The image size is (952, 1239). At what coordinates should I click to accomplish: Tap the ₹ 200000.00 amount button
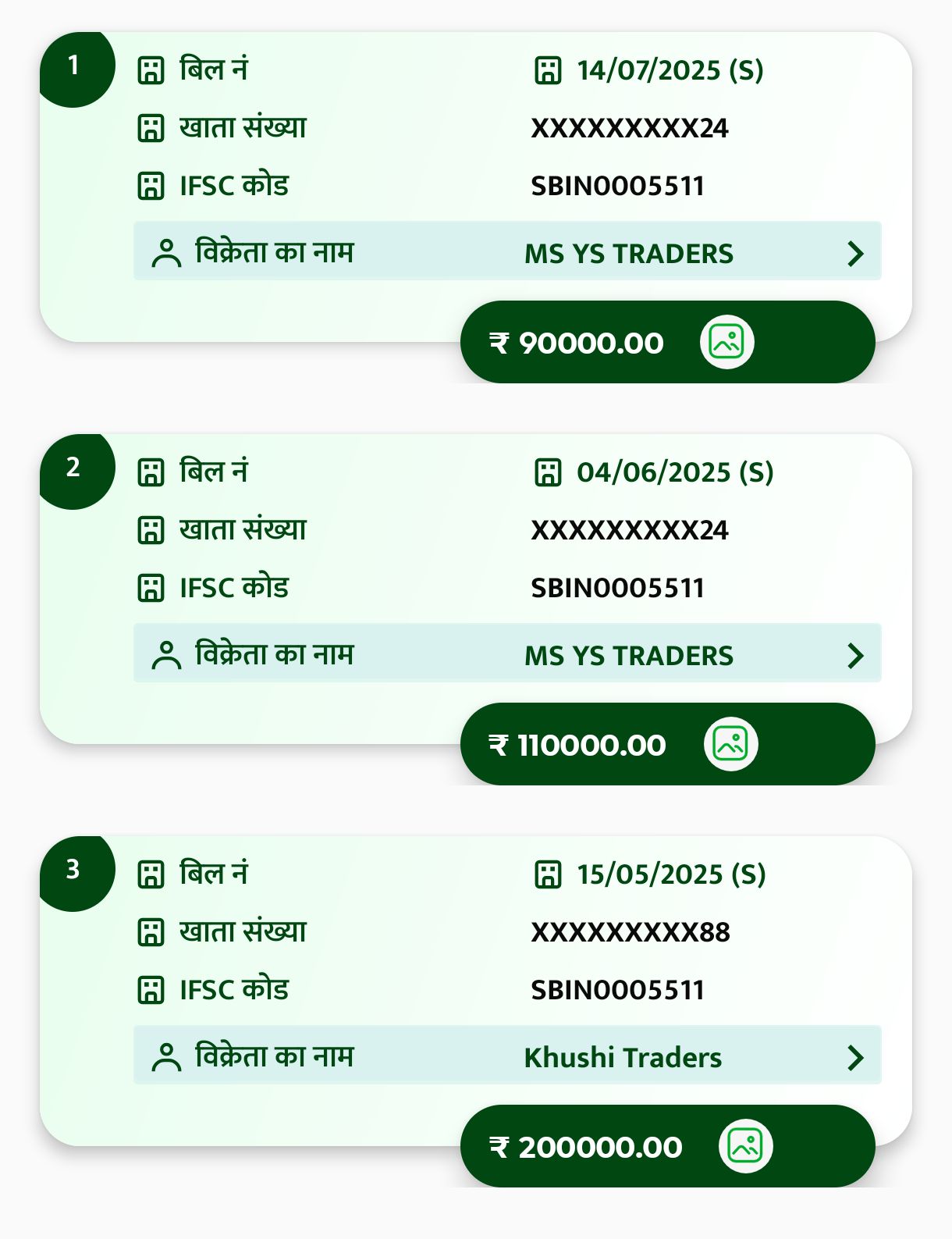click(x=587, y=1147)
